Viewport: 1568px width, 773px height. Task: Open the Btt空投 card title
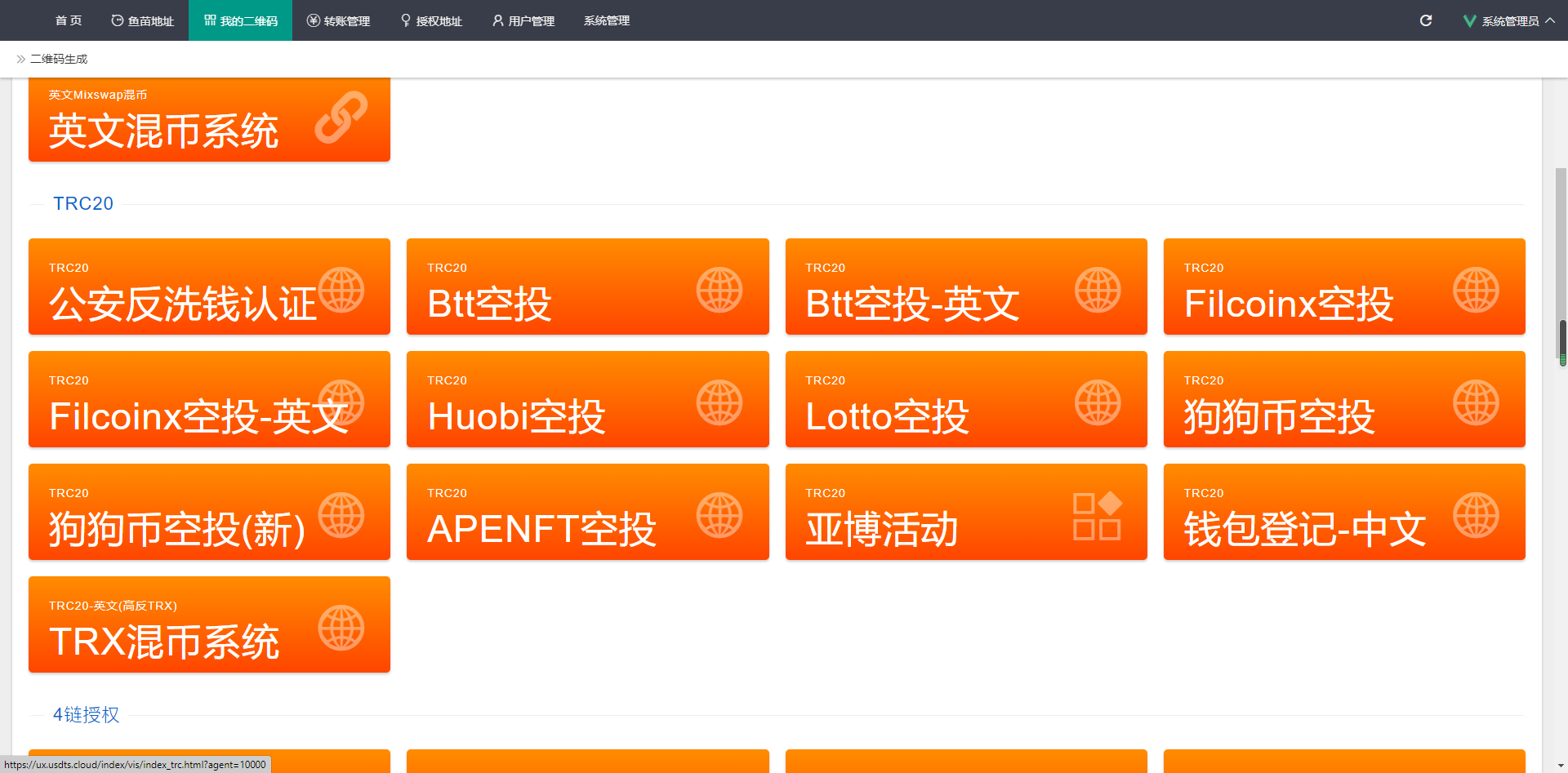pos(490,304)
